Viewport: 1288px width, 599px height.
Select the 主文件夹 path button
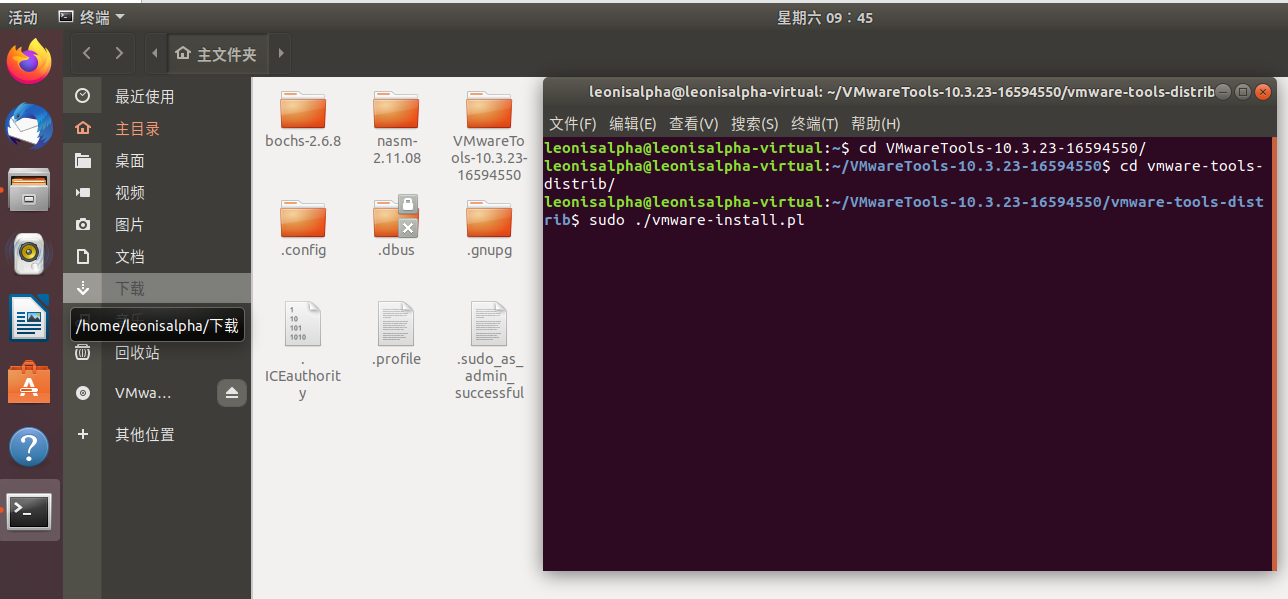tap(217, 54)
